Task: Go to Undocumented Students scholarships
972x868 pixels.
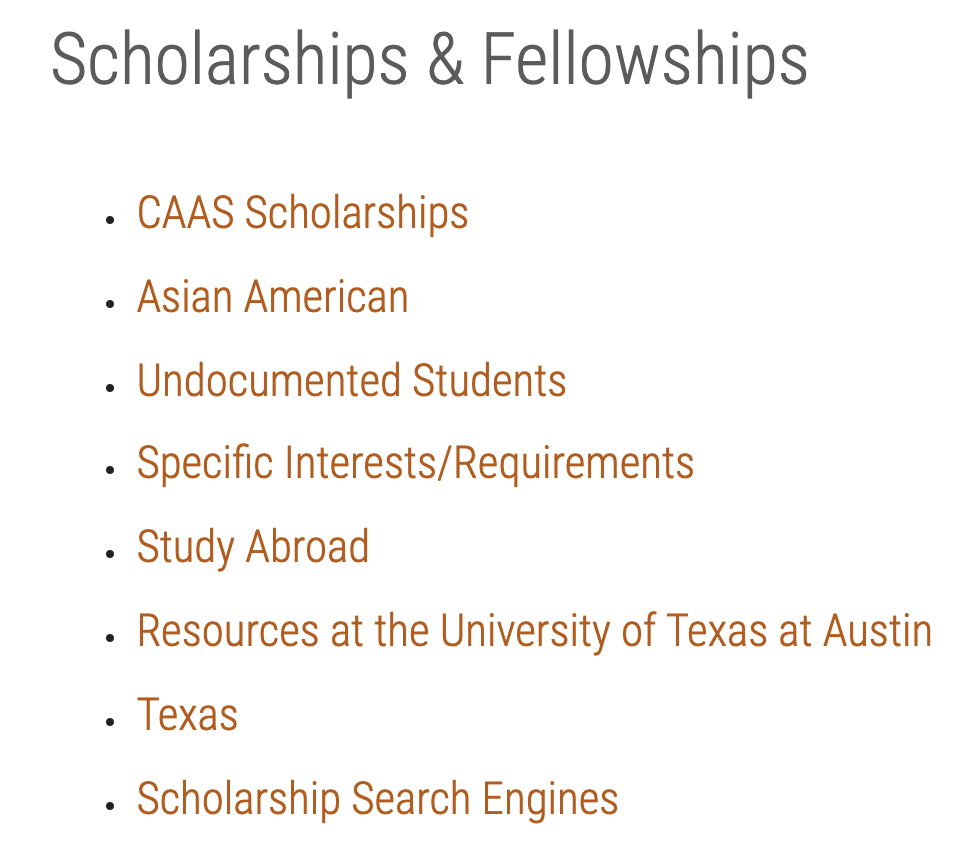Action: (x=351, y=380)
